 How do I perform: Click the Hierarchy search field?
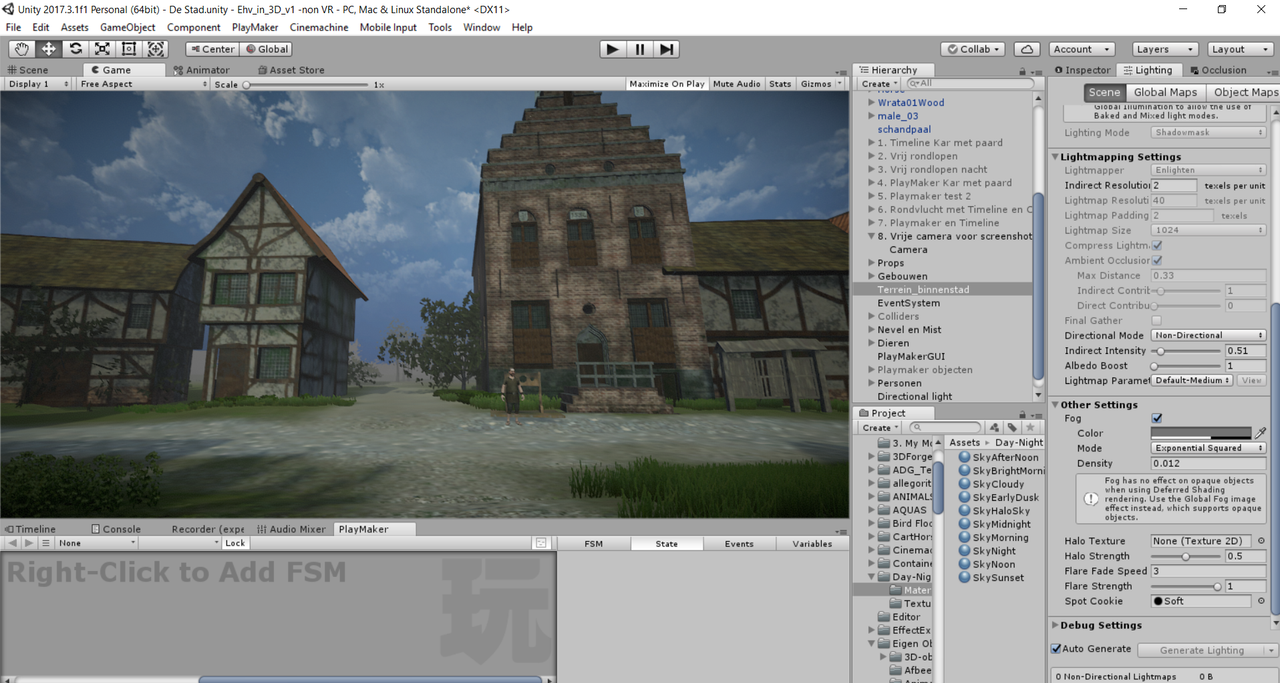pyautogui.click(x=970, y=84)
